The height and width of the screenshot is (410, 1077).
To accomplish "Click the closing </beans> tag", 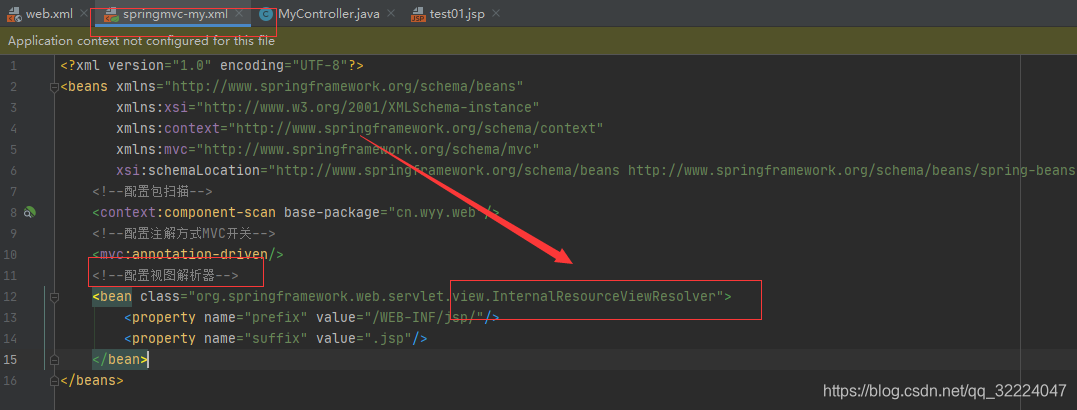I will (x=92, y=380).
